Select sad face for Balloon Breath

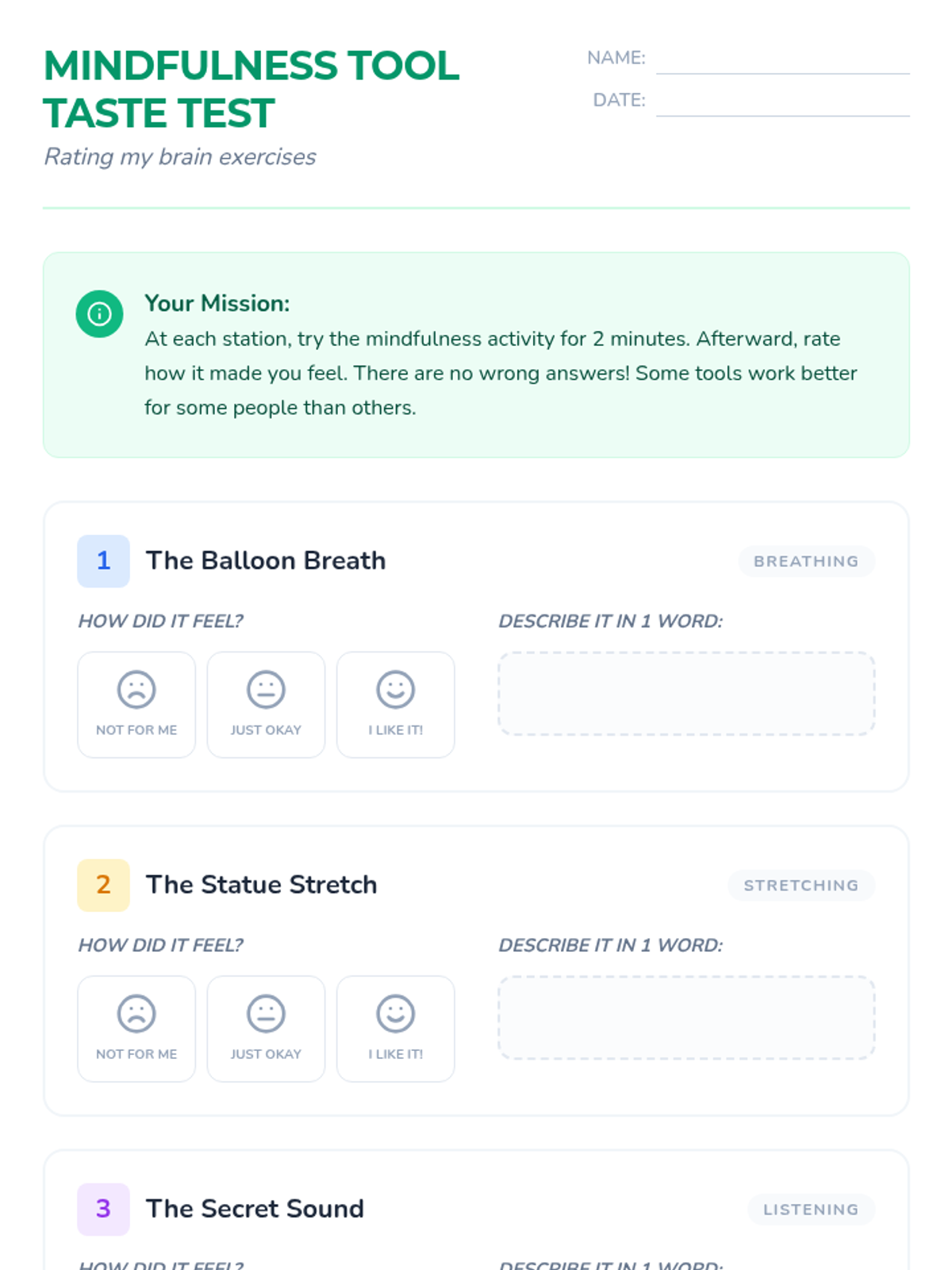(x=136, y=689)
